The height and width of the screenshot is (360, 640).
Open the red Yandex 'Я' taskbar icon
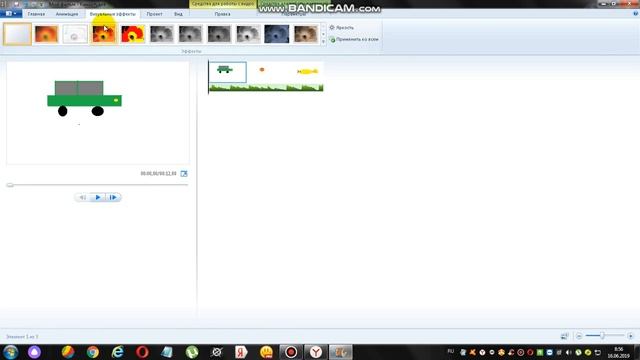[x=241, y=352]
